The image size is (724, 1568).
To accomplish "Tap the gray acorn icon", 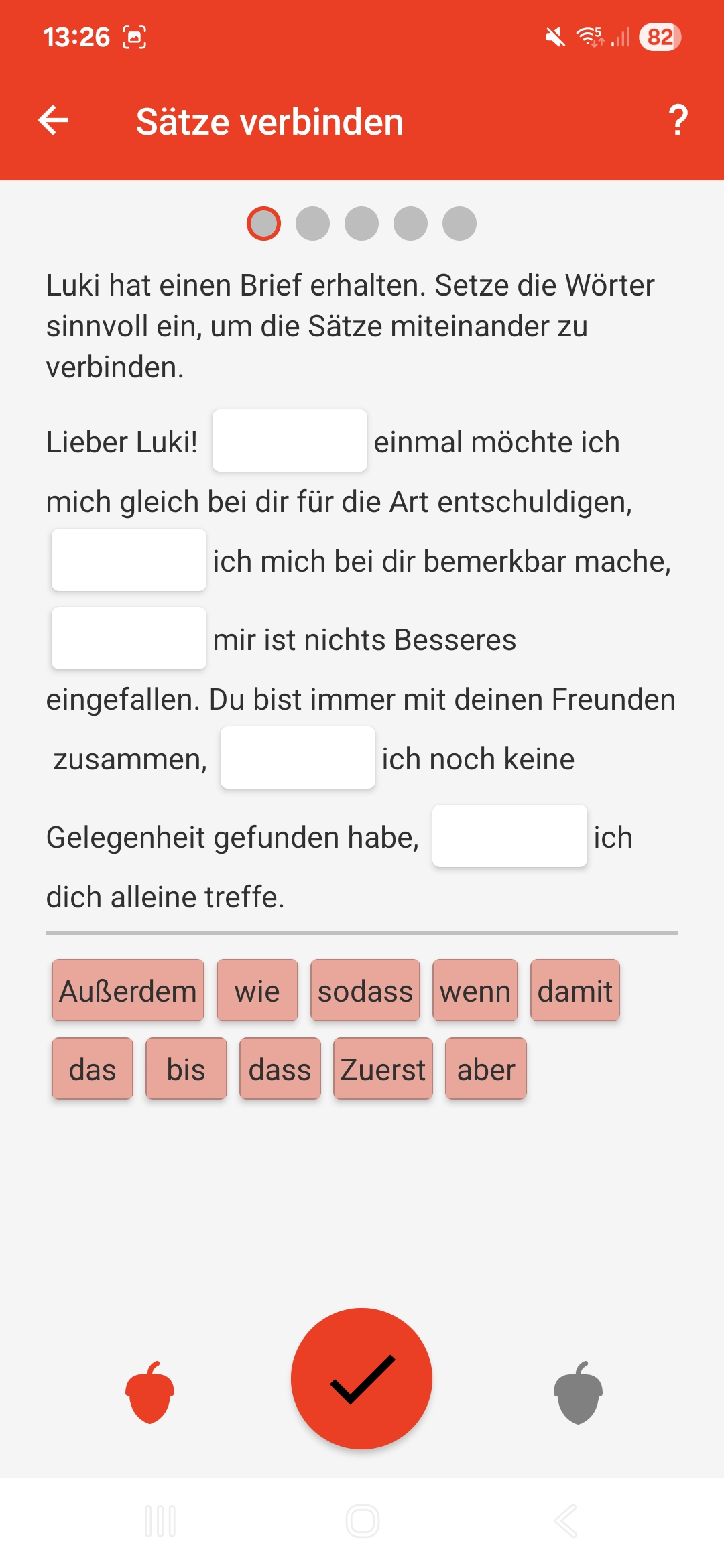I will click(x=578, y=1392).
